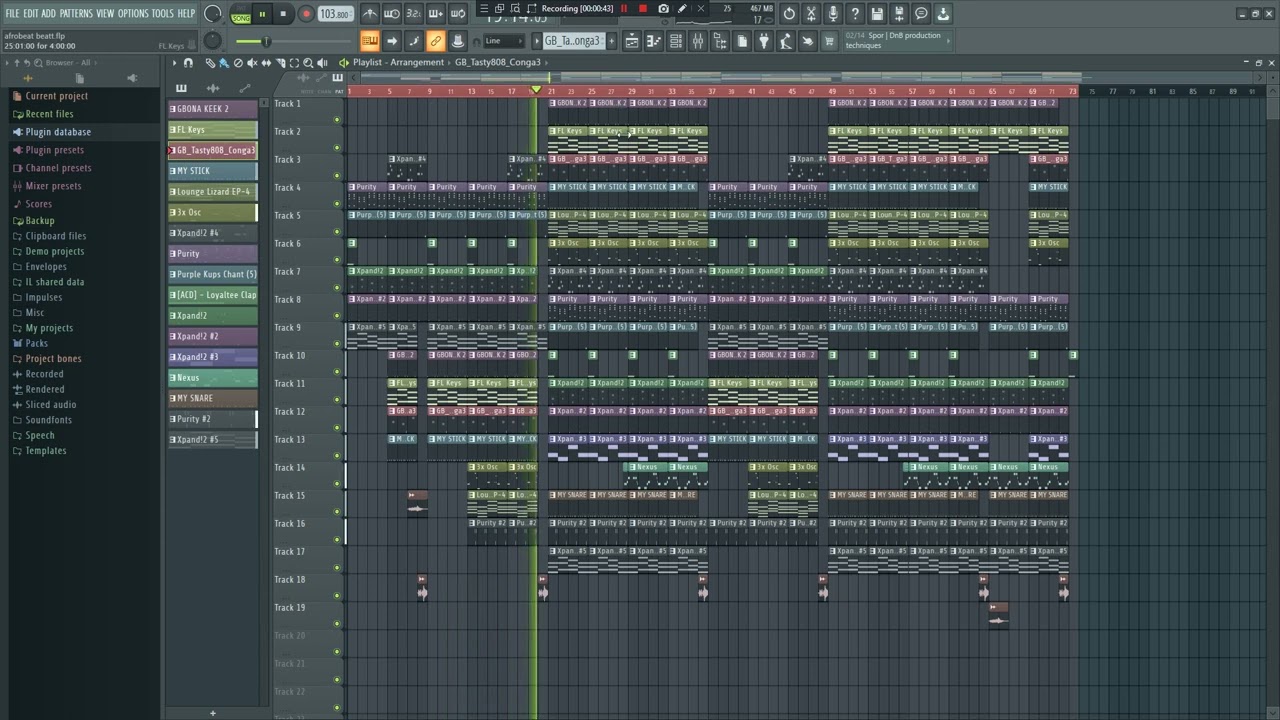Click the tempo display 103.800
Image resolution: width=1280 pixels, height=720 pixels.
click(x=335, y=14)
